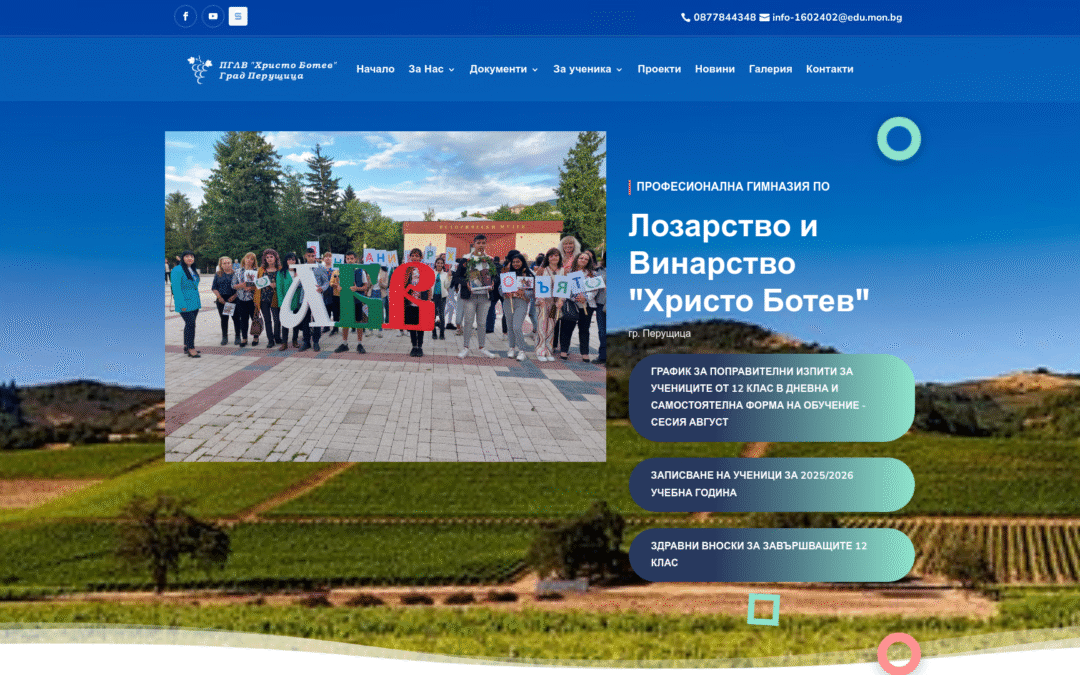
Task: Open the YouTube social icon
Action: 213,16
